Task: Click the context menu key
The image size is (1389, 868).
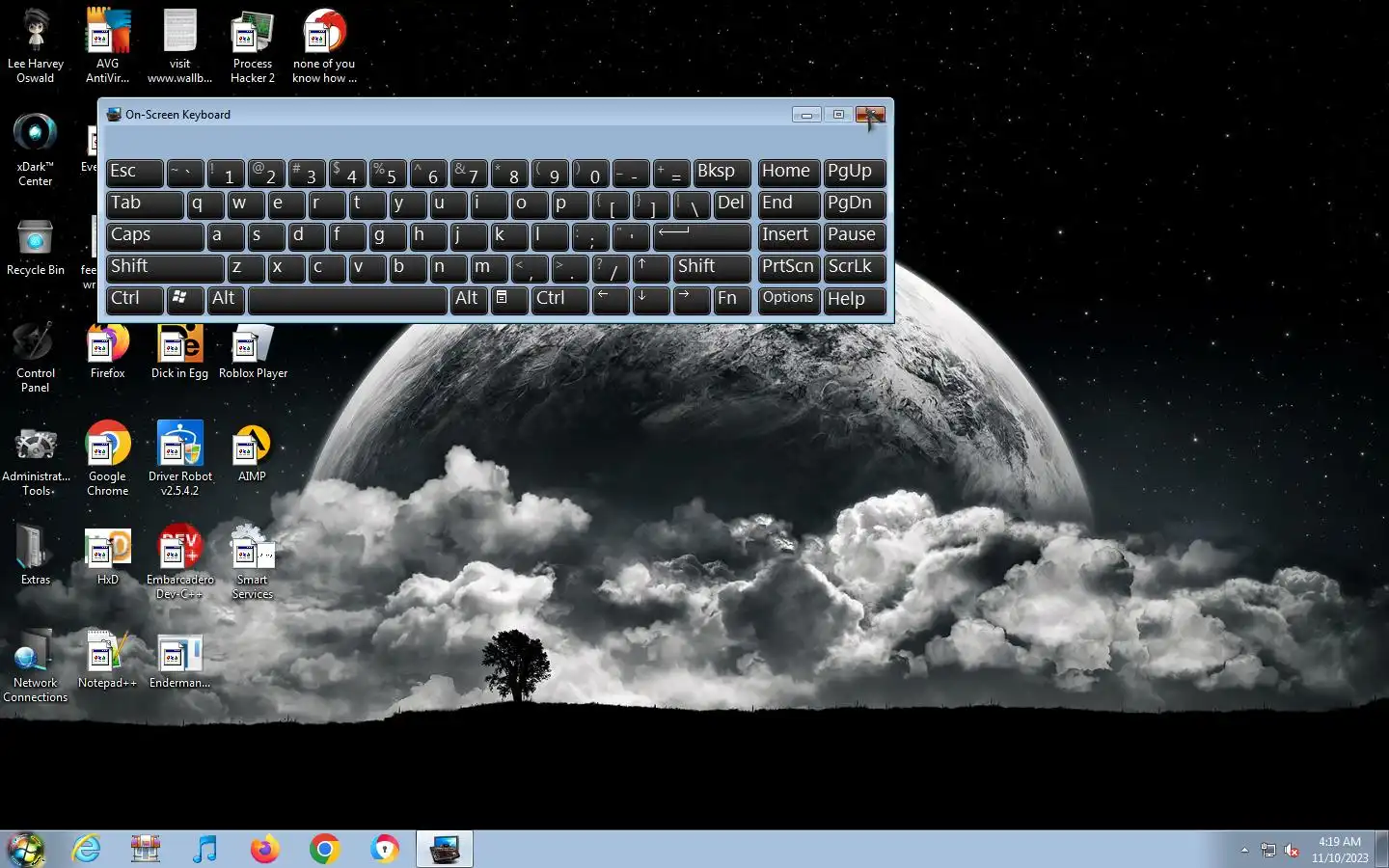Action: (509, 299)
